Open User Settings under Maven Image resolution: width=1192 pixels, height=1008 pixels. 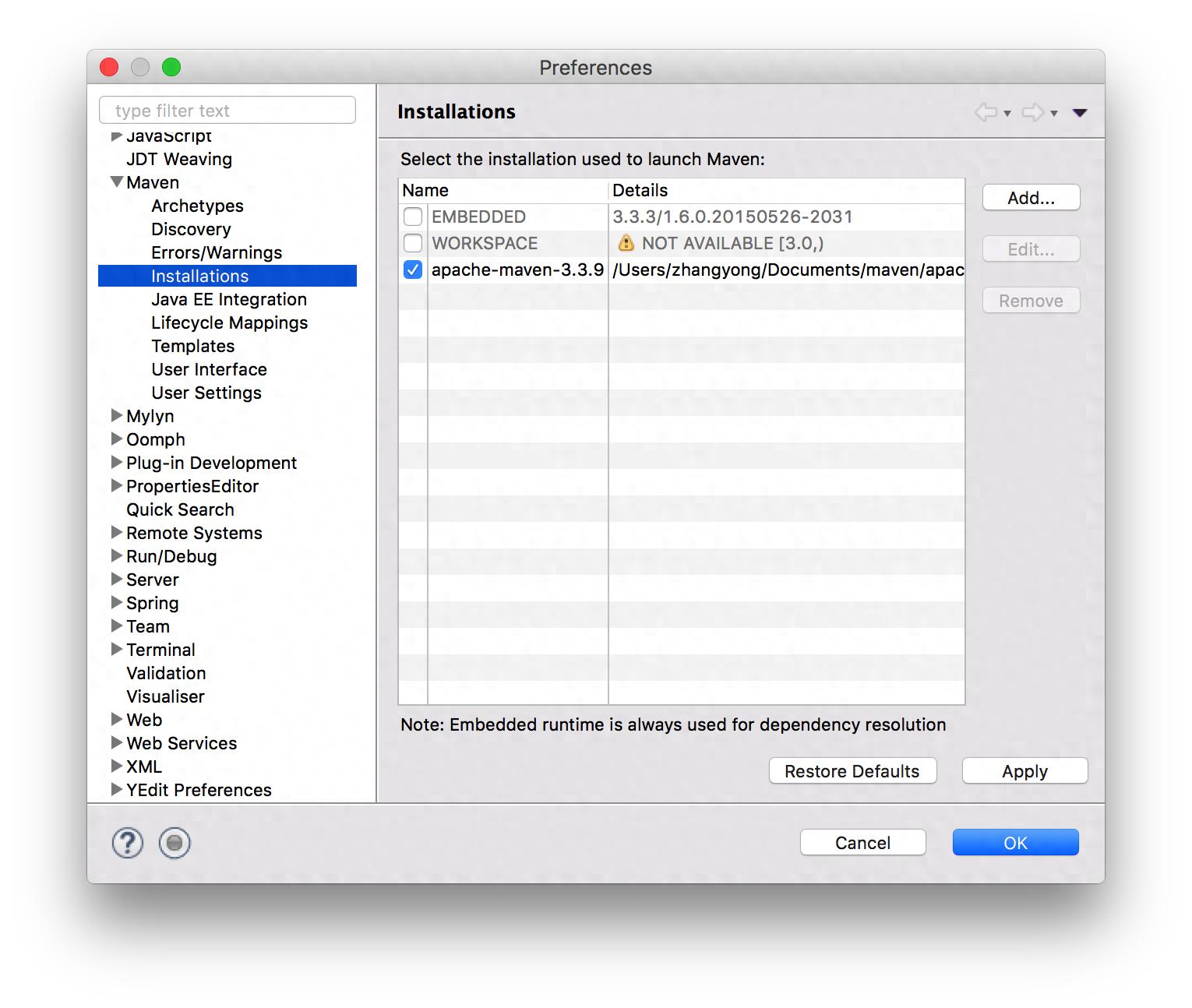(206, 393)
